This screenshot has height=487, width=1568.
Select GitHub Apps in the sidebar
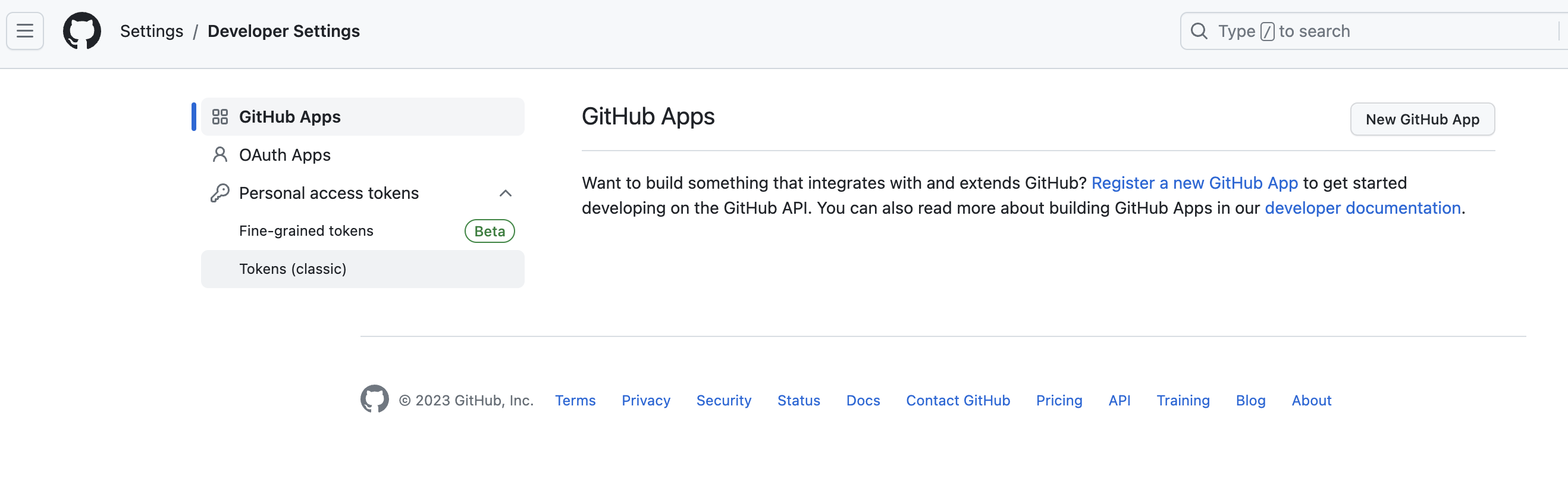[363, 117]
